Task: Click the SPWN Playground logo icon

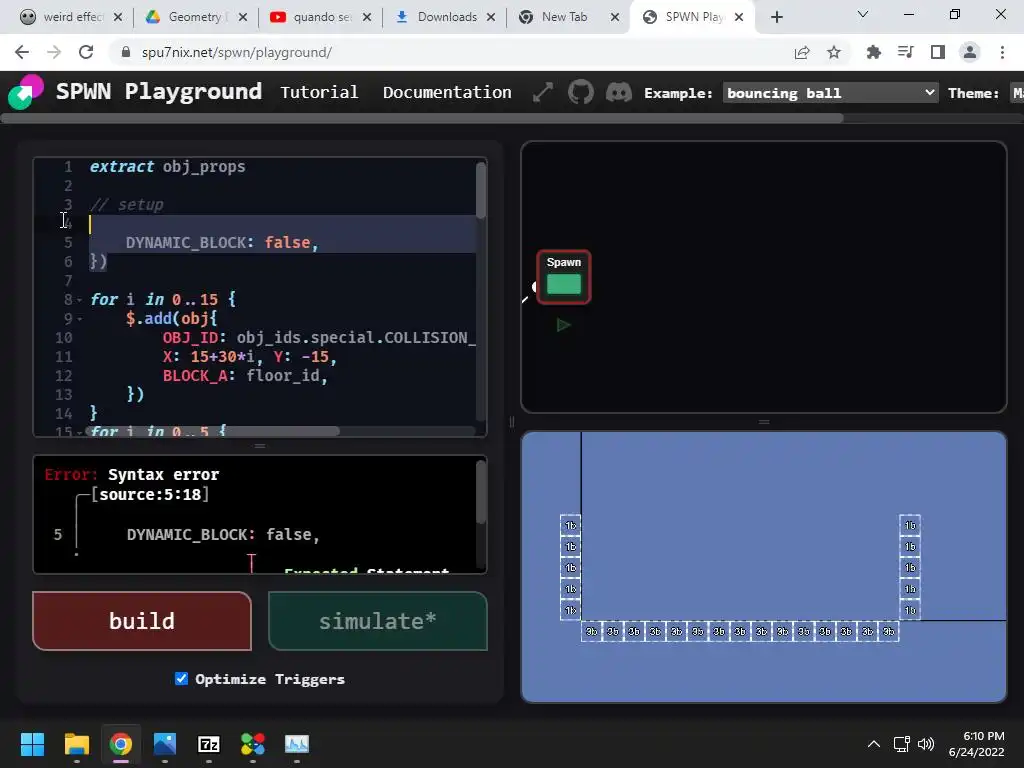Action: (x=25, y=93)
